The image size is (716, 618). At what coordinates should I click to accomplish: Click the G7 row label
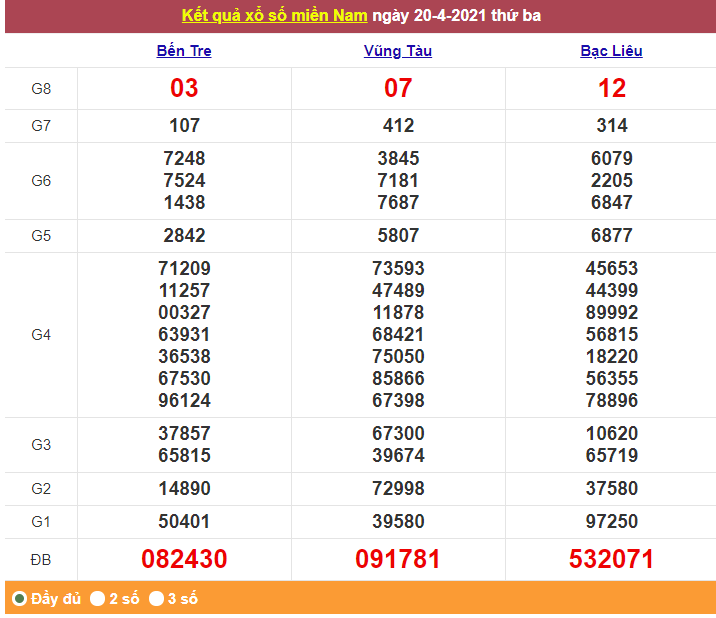41,126
